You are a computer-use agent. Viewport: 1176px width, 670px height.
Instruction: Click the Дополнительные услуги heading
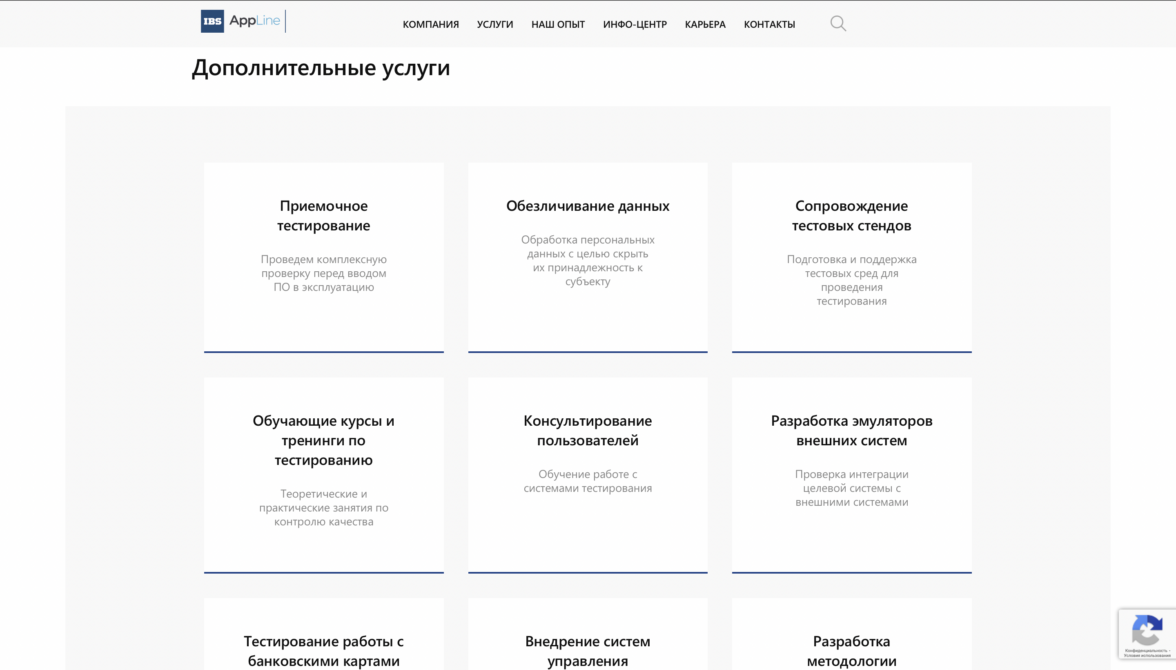tap(321, 68)
